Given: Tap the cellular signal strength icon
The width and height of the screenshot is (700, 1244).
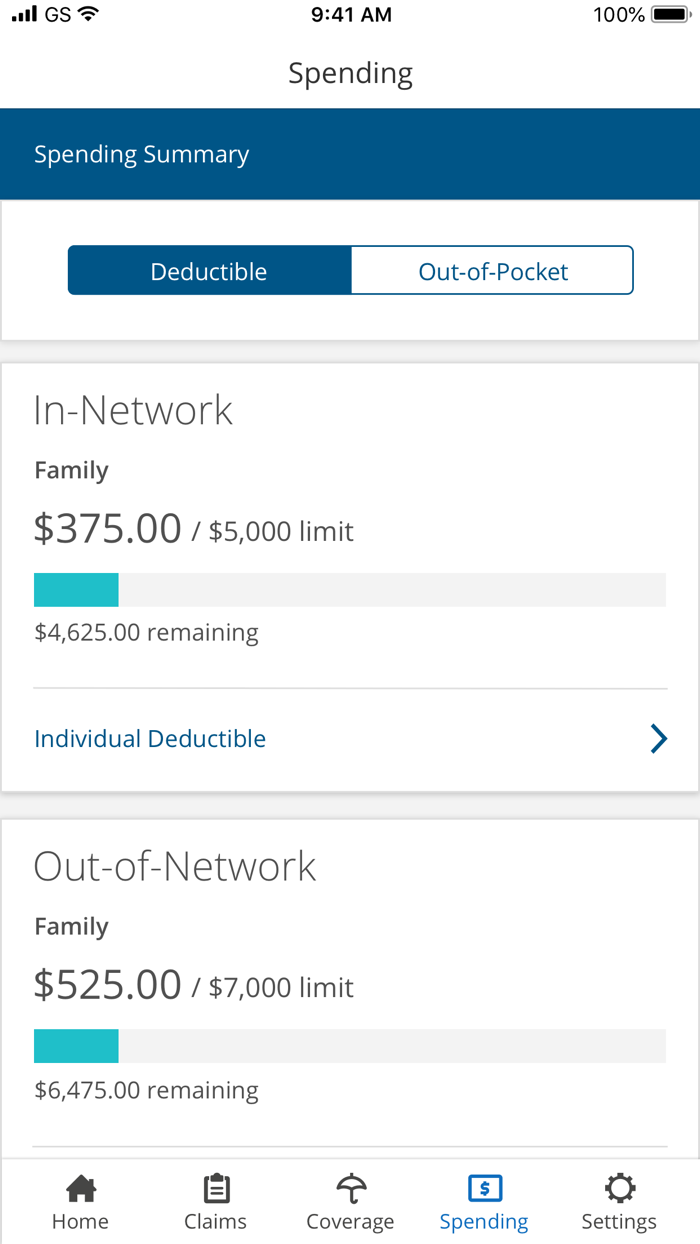Looking at the screenshot, I should tap(25, 14).
